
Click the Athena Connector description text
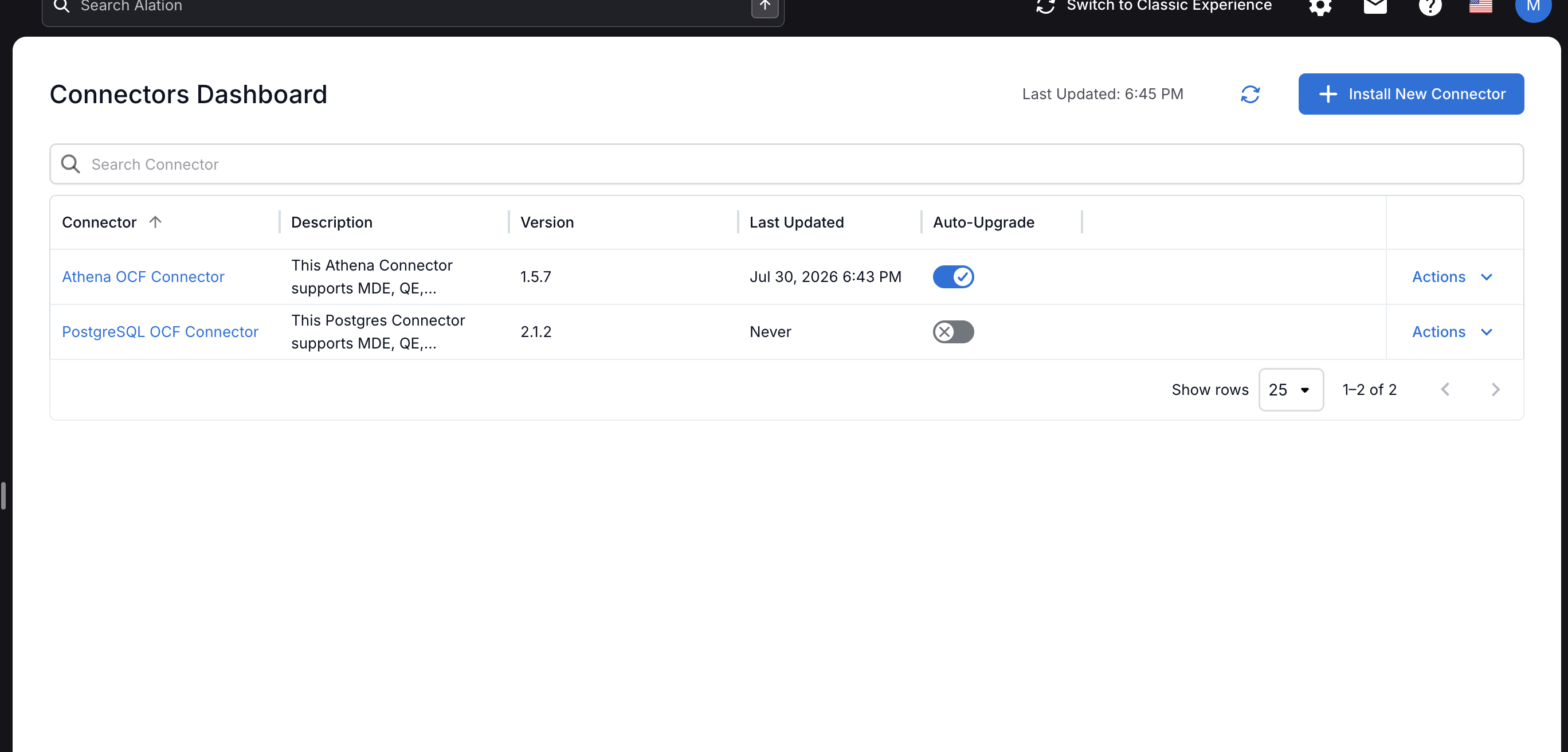tap(372, 277)
